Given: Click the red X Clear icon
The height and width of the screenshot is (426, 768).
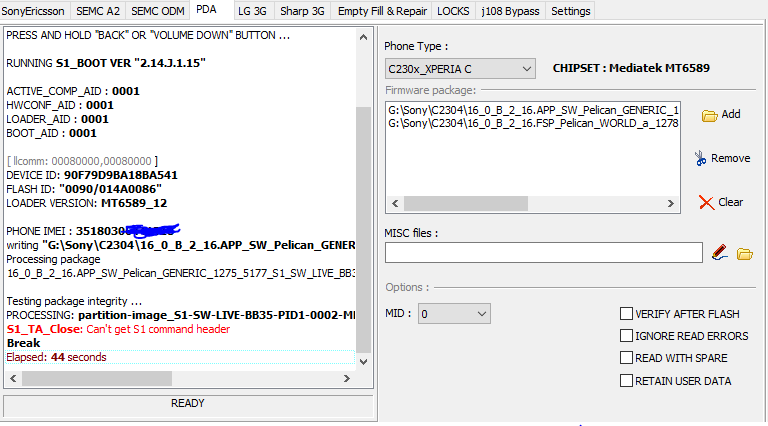Looking at the screenshot, I should 706,202.
